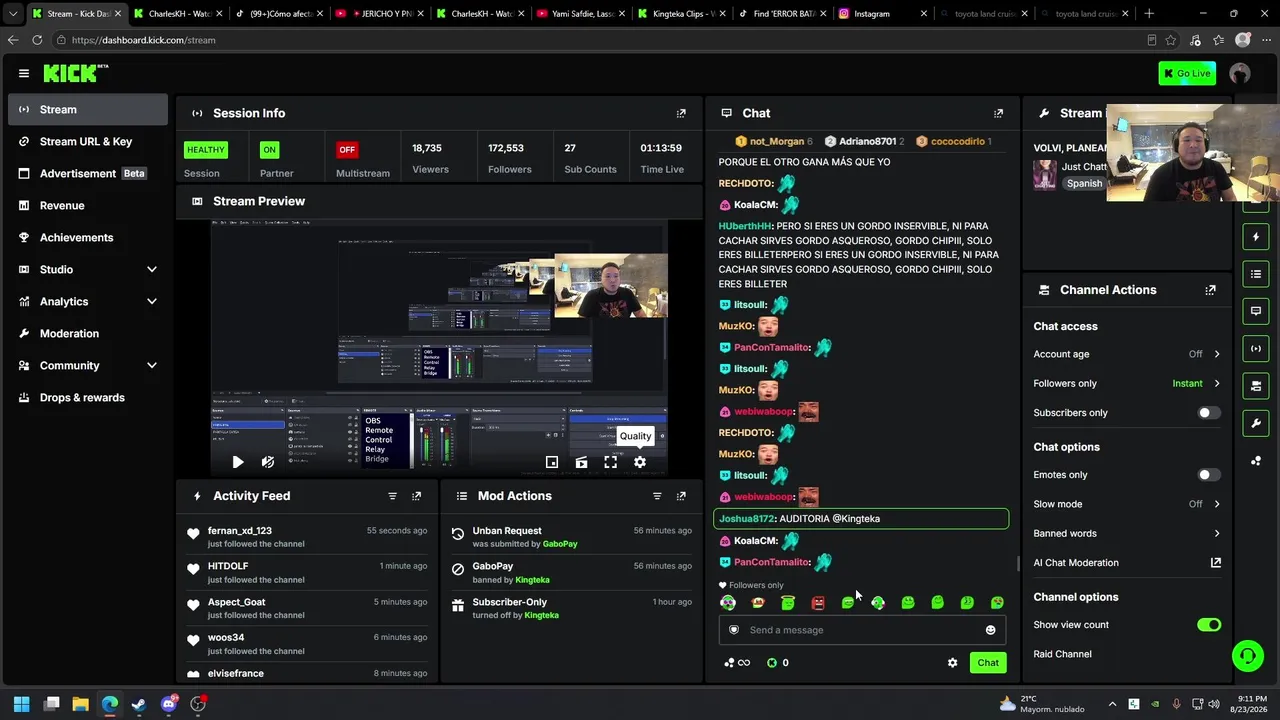Toggle Channel Actions widget icon
Viewport: 1280px width, 720px height.
coord(1256,385)
